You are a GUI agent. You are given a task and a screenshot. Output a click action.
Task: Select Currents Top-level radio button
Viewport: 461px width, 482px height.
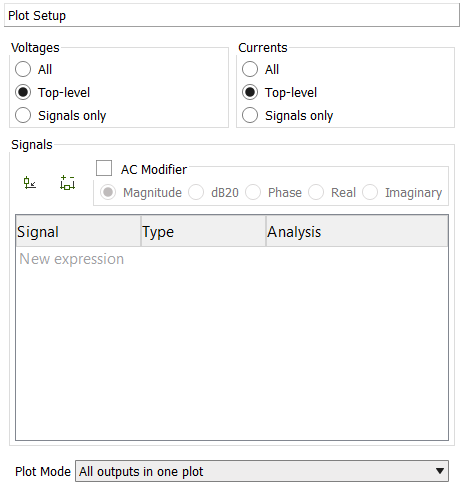250,92
